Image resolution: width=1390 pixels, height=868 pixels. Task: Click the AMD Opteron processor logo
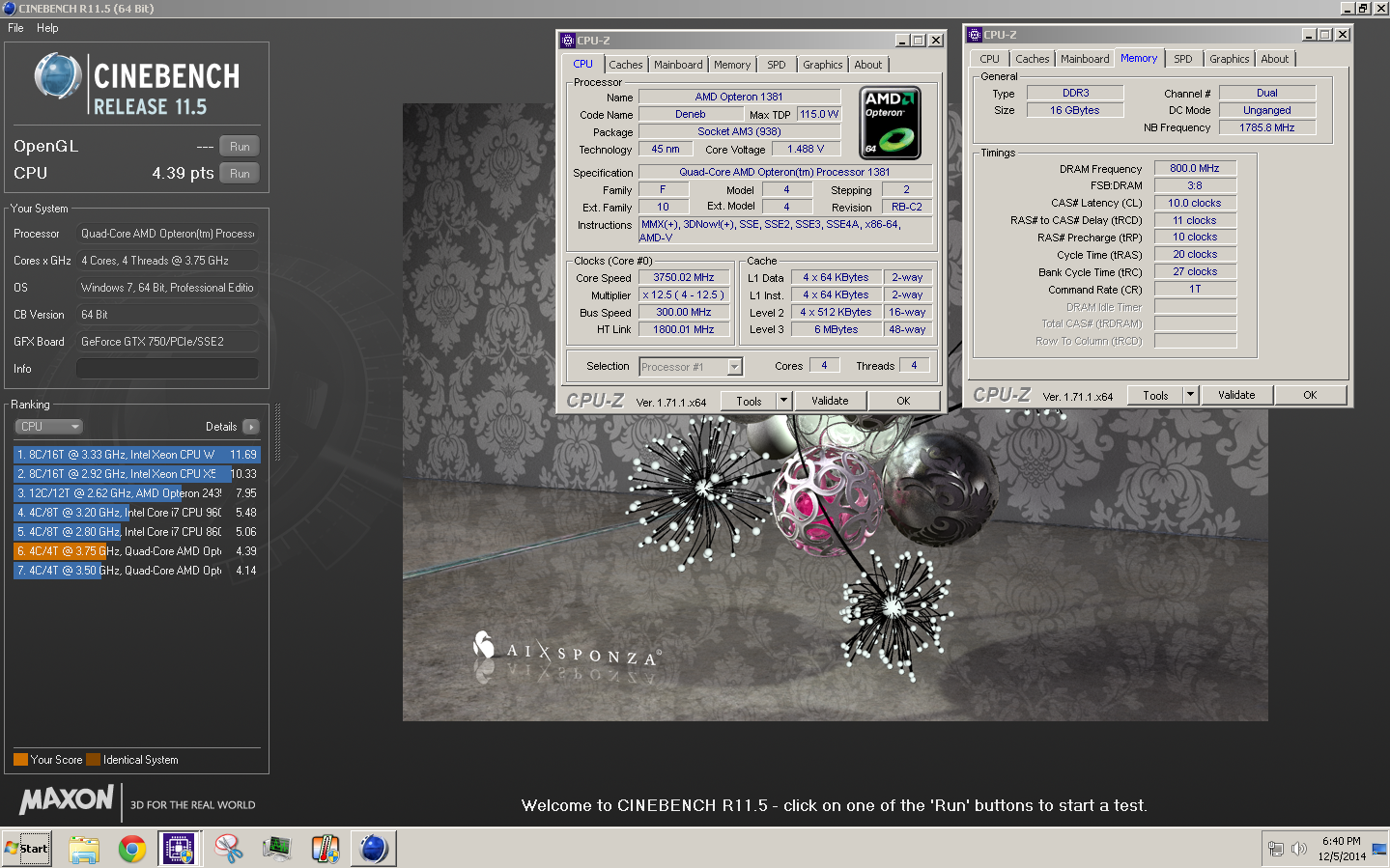(x=890, y=123)
